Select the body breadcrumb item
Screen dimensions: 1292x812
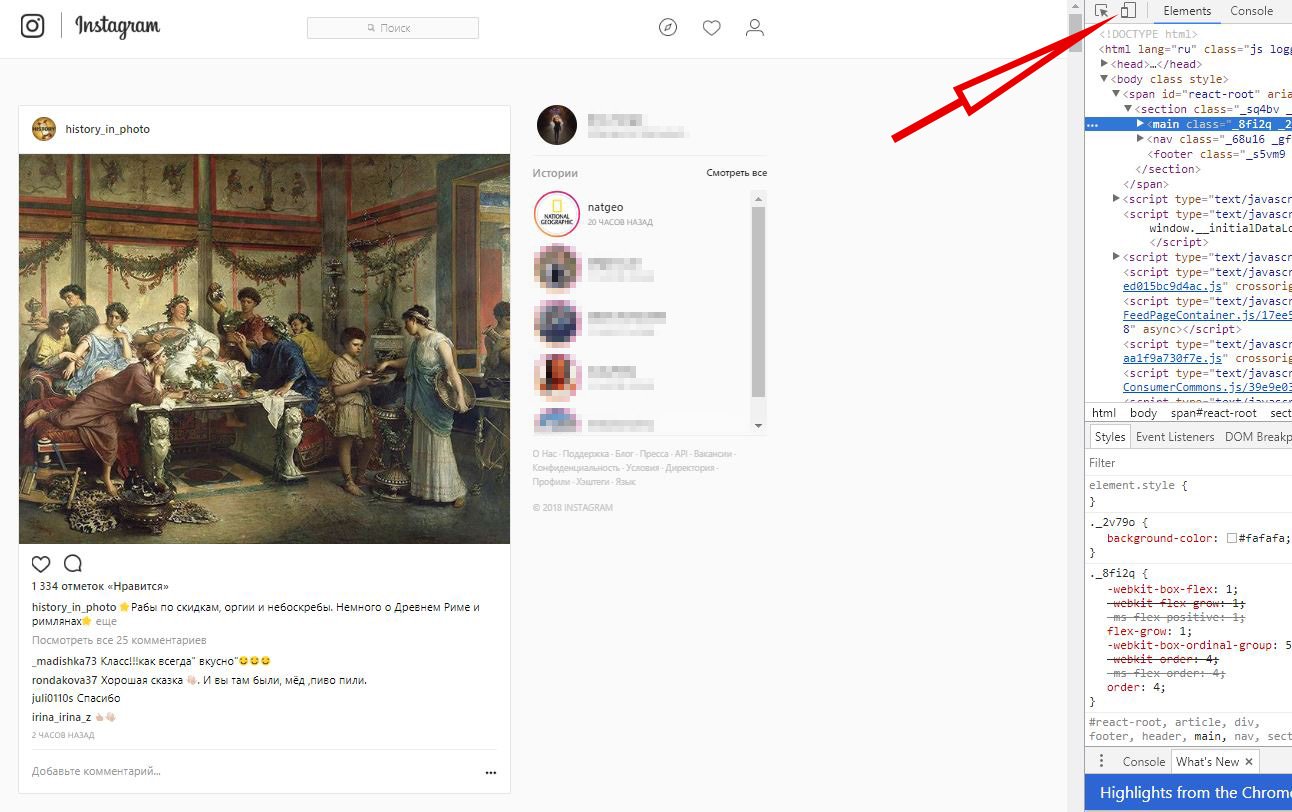(1143, 413)
